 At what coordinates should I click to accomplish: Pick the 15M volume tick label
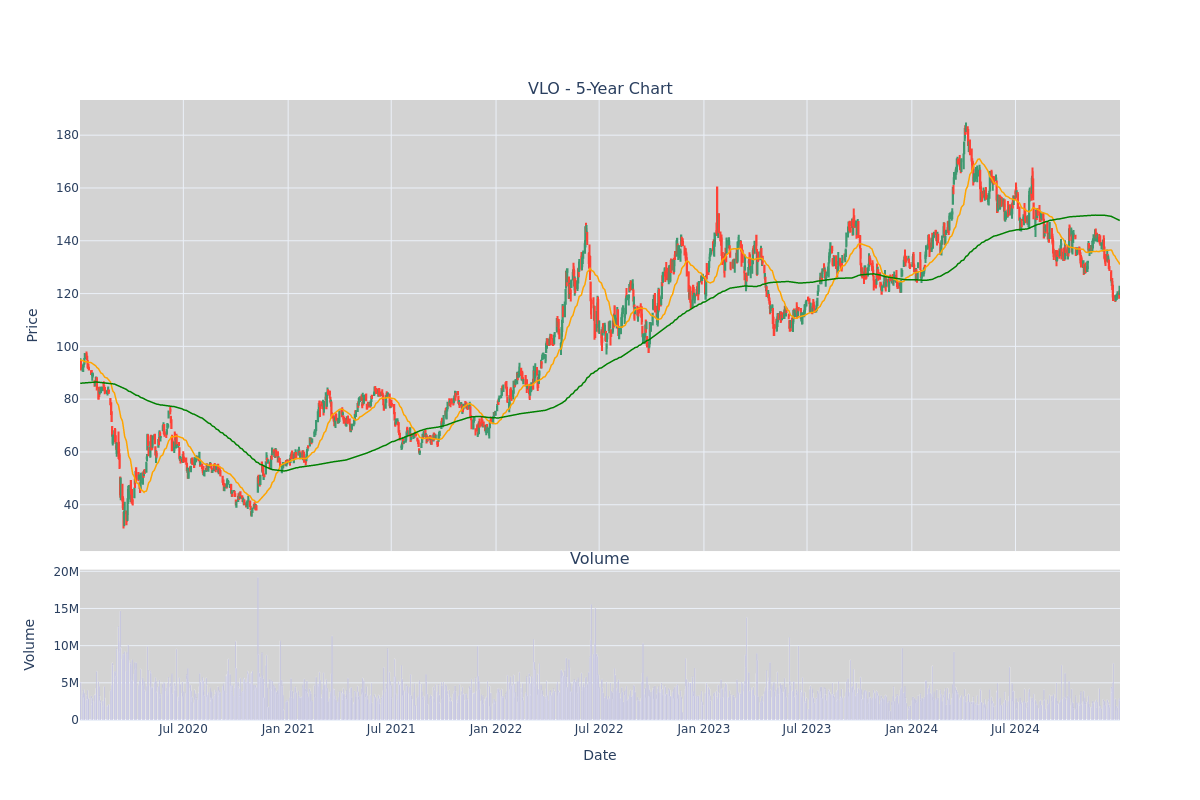(66, 609)
